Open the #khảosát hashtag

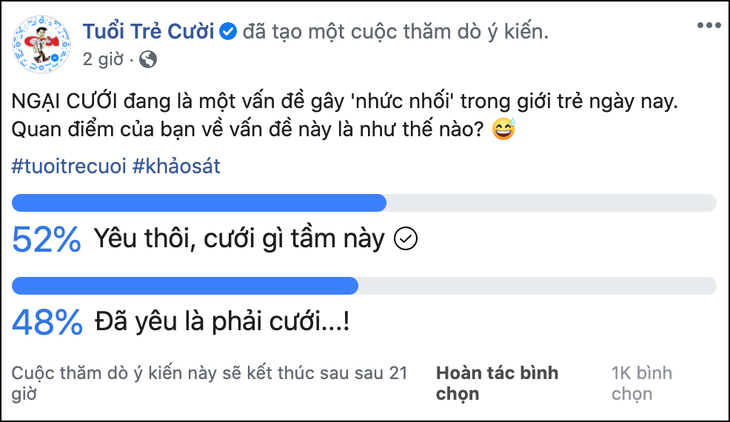click(x=176, y=165)
